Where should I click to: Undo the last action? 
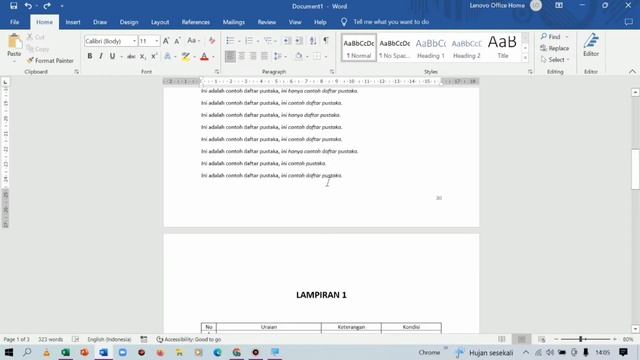(28, 6)
